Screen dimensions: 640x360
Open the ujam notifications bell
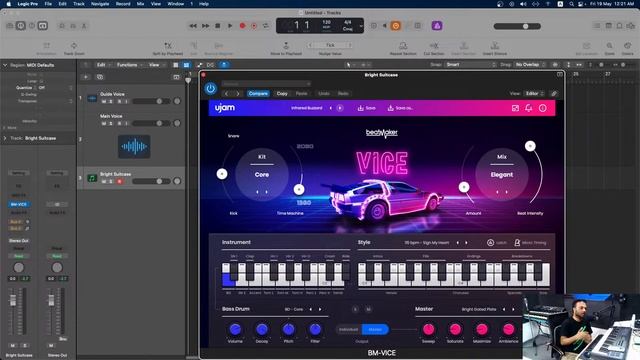529,108
